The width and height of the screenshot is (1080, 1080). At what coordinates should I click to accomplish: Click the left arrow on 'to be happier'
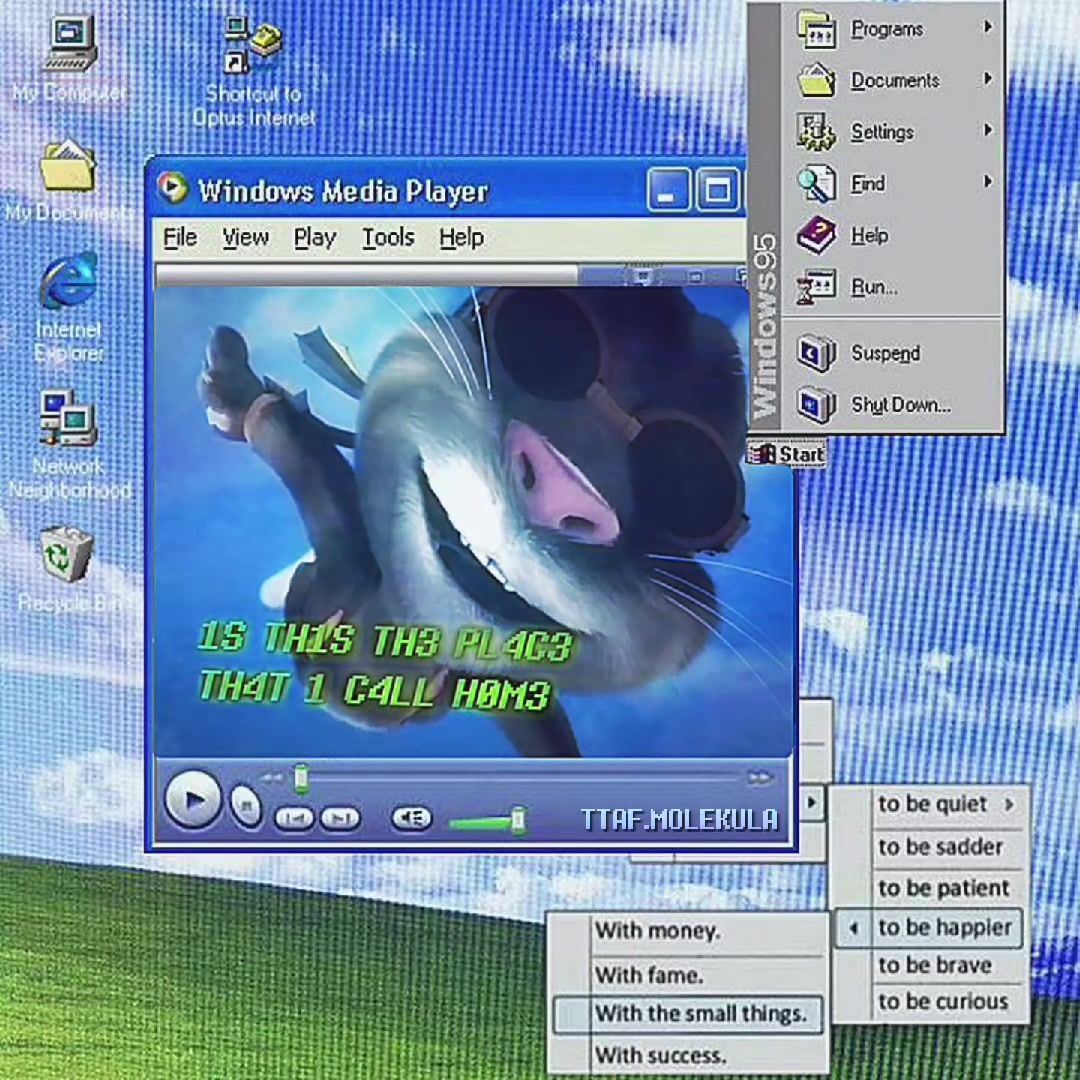[x=854, y=928]
